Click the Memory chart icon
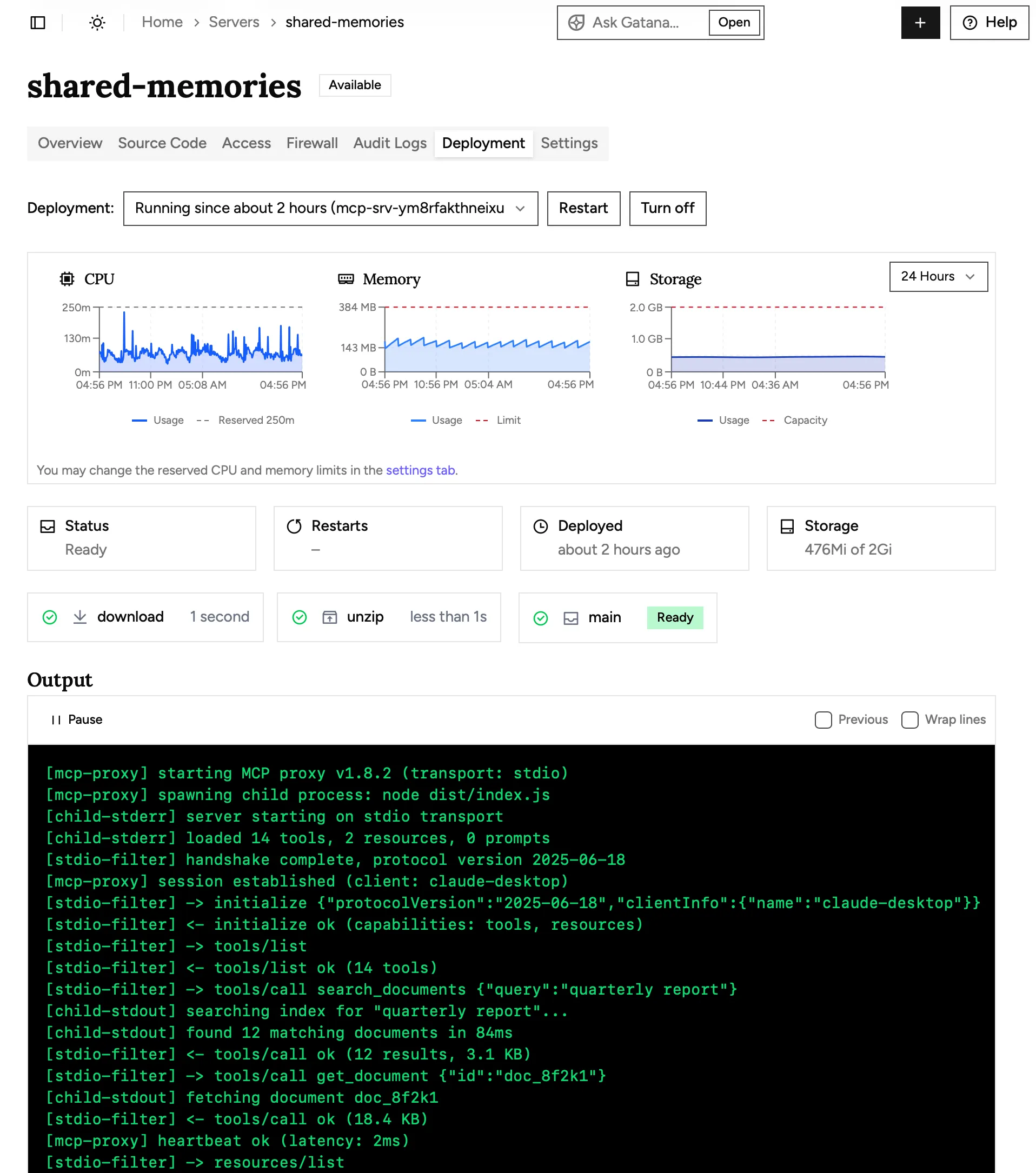 point(346,279)
